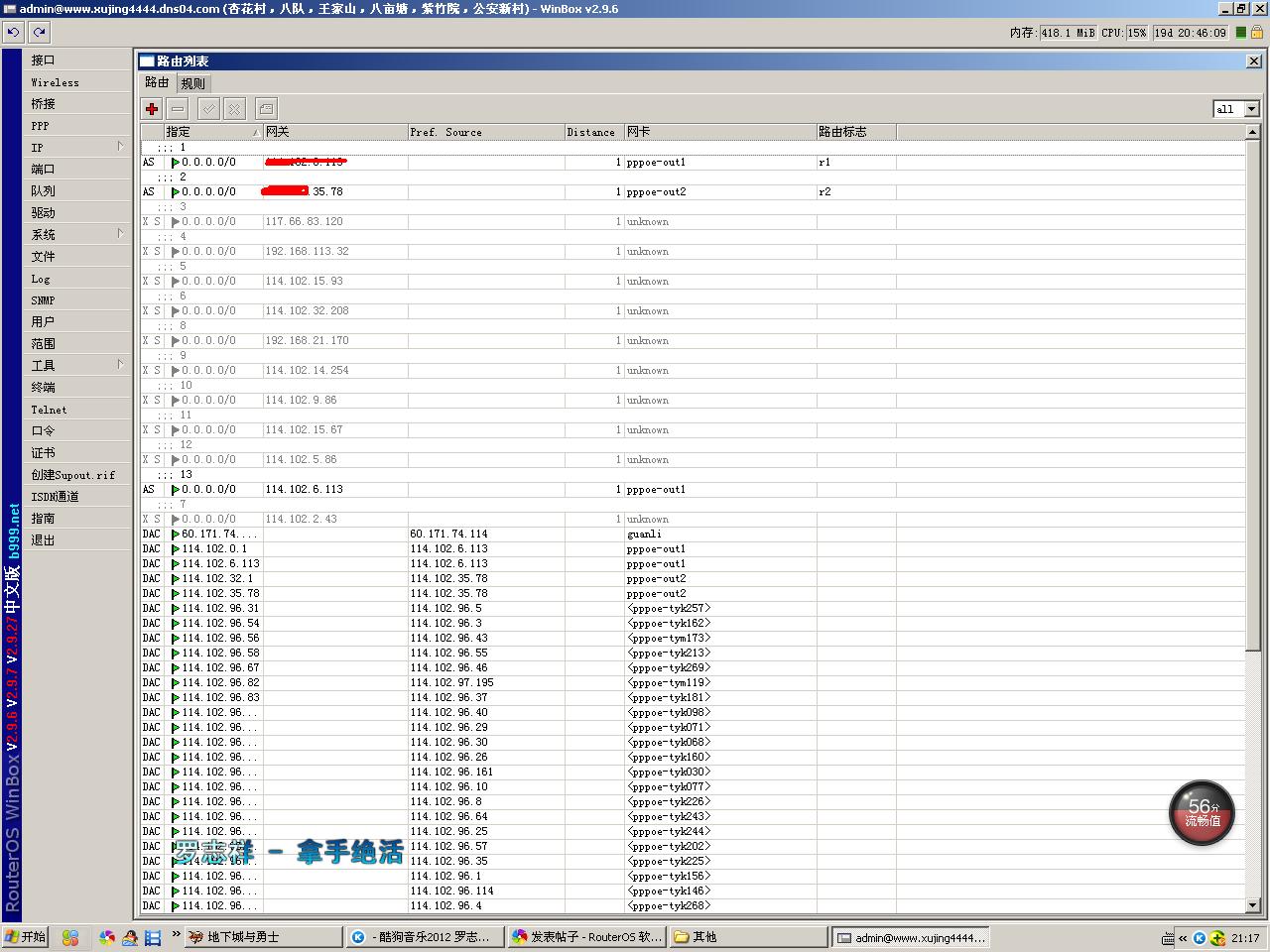Click the 56分 floating speed widget
Screen dimensions: 1270x952
coord(1202,813)
